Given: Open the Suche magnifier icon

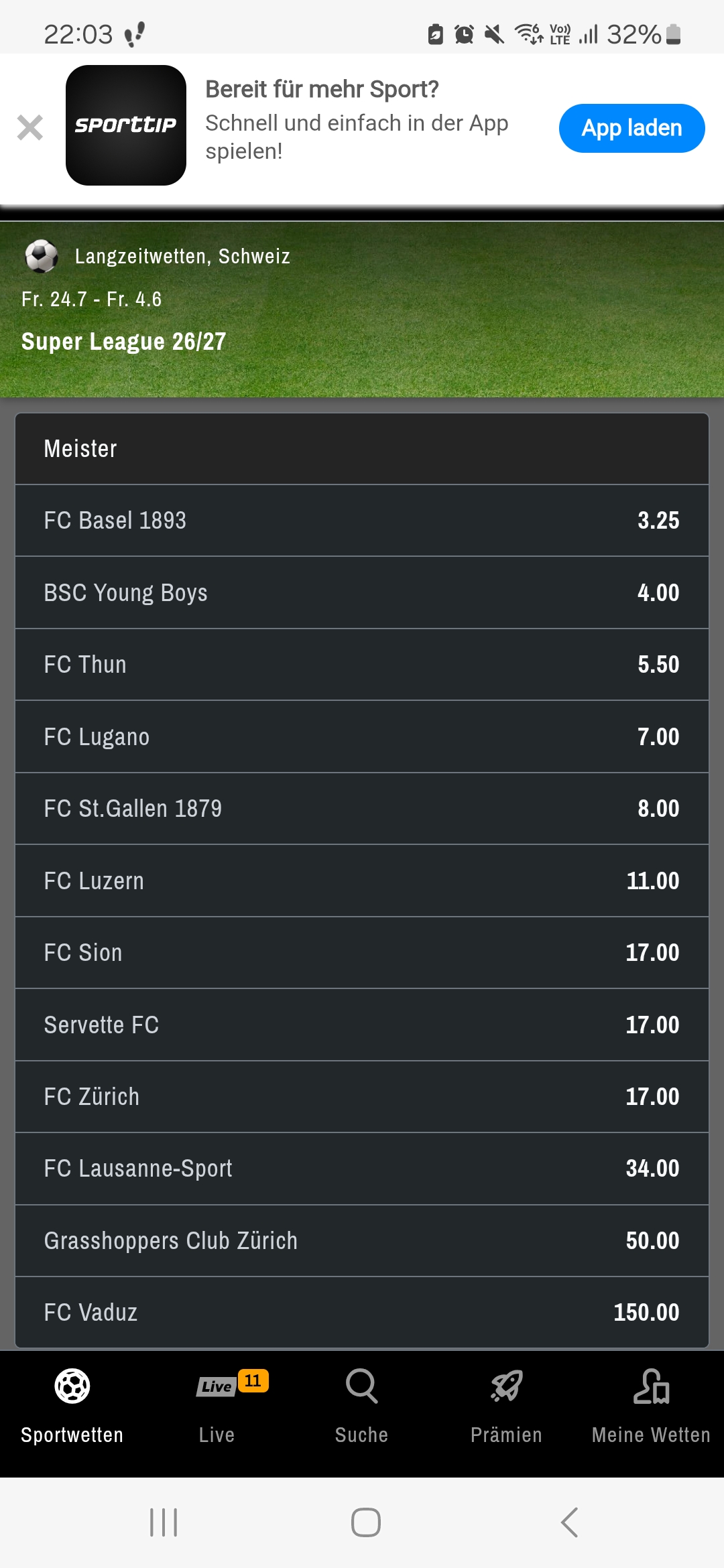Looking at the screenshot, I should pyautogui.click(x=362, y=1386).
